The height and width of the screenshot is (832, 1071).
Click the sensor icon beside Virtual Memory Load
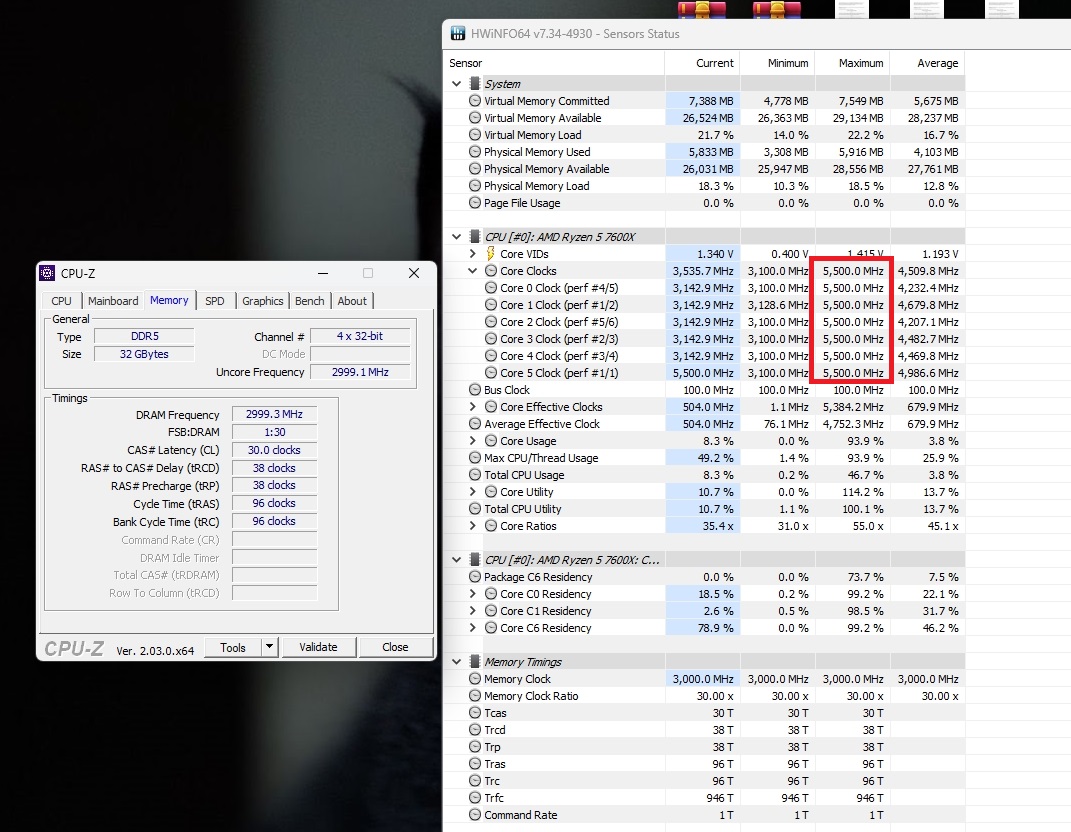475,135
